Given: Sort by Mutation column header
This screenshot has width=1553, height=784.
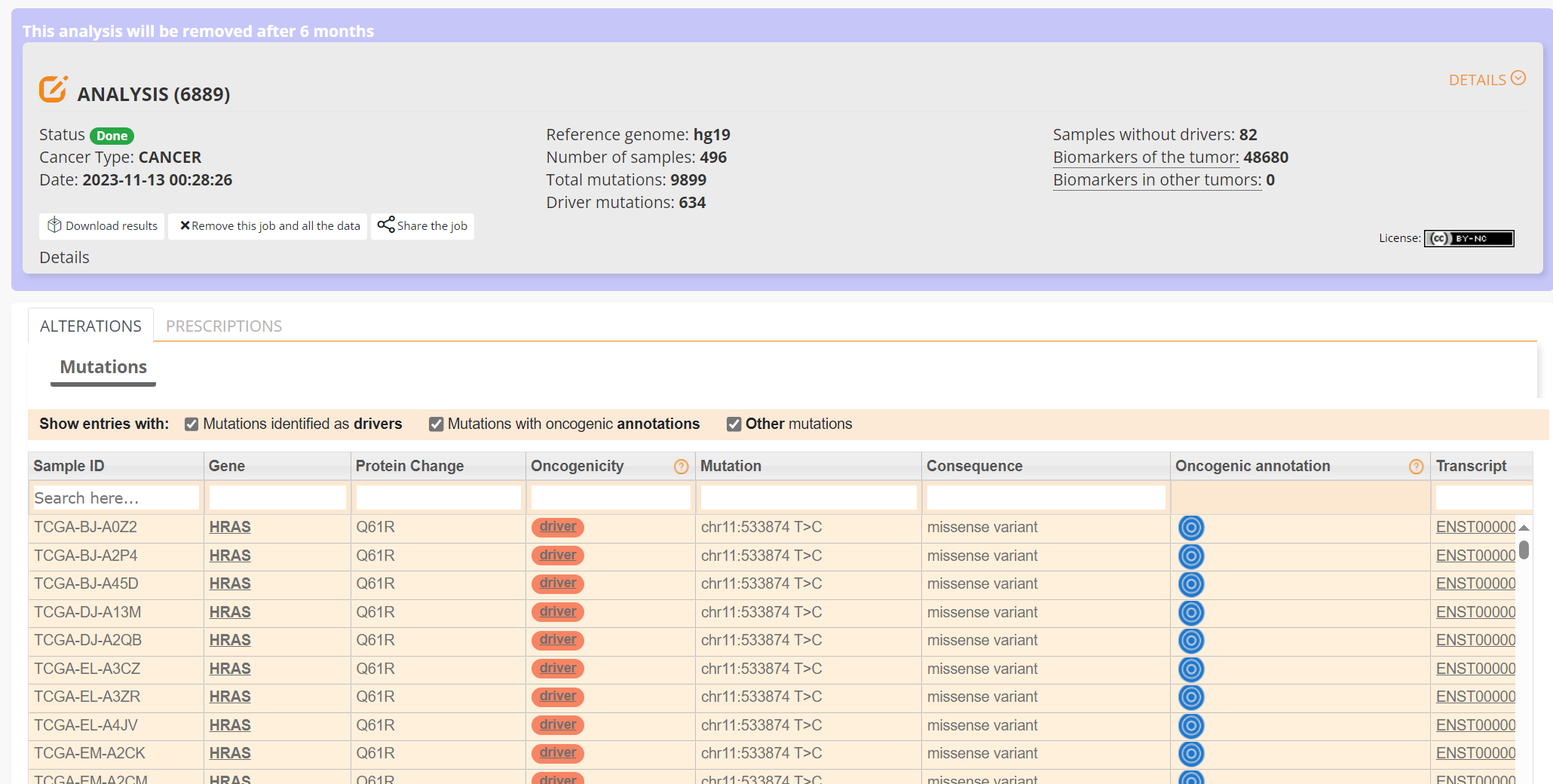Looking at the screenshot, I should [x=808, y=466].
